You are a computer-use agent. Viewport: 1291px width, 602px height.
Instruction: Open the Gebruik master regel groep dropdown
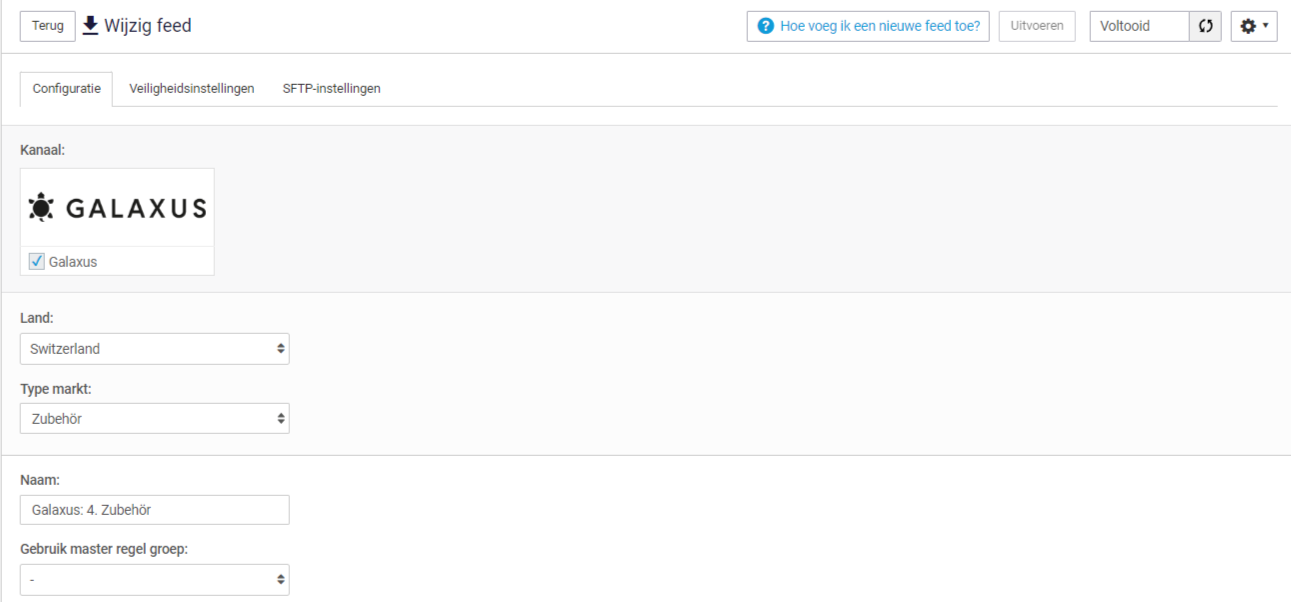coord(155,580)
